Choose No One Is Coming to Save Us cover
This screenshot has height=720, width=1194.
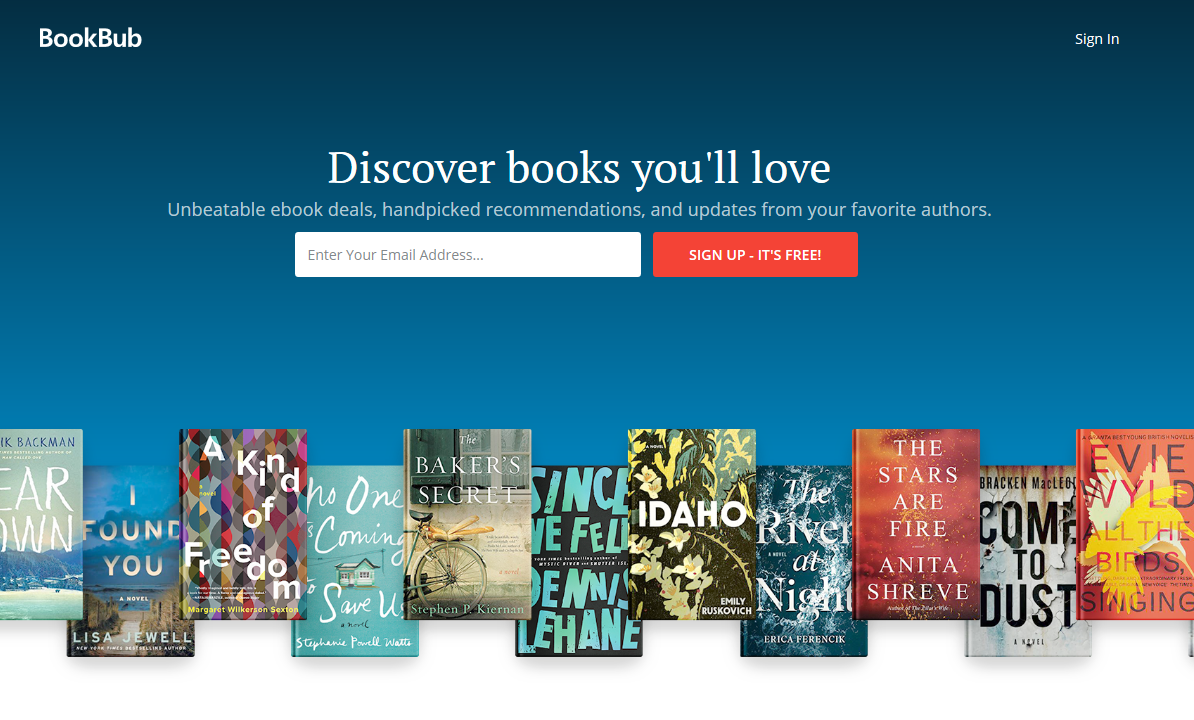[x=355, y=561]
